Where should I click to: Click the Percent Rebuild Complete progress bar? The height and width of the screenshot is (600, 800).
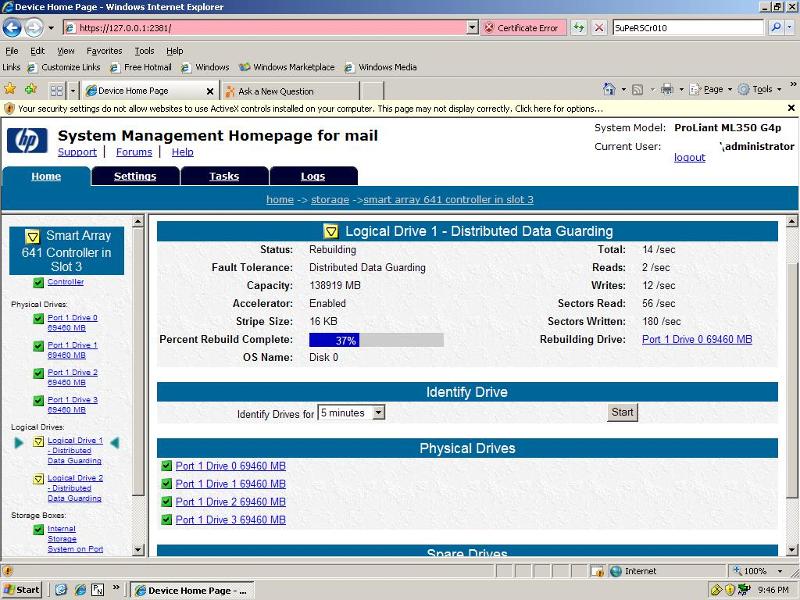[x=377, y=340]
